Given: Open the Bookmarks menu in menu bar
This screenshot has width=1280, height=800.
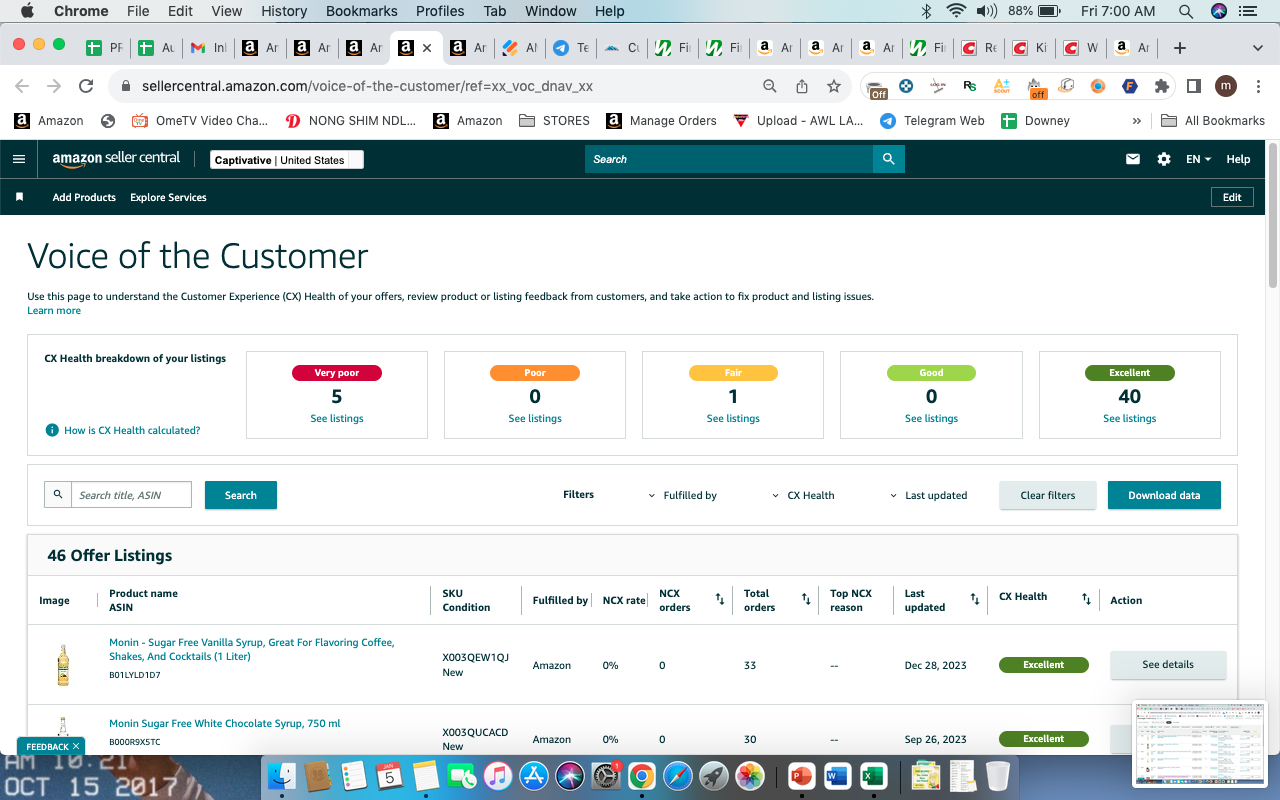Looking at the screenshot, I should click(x=362, y=11).
